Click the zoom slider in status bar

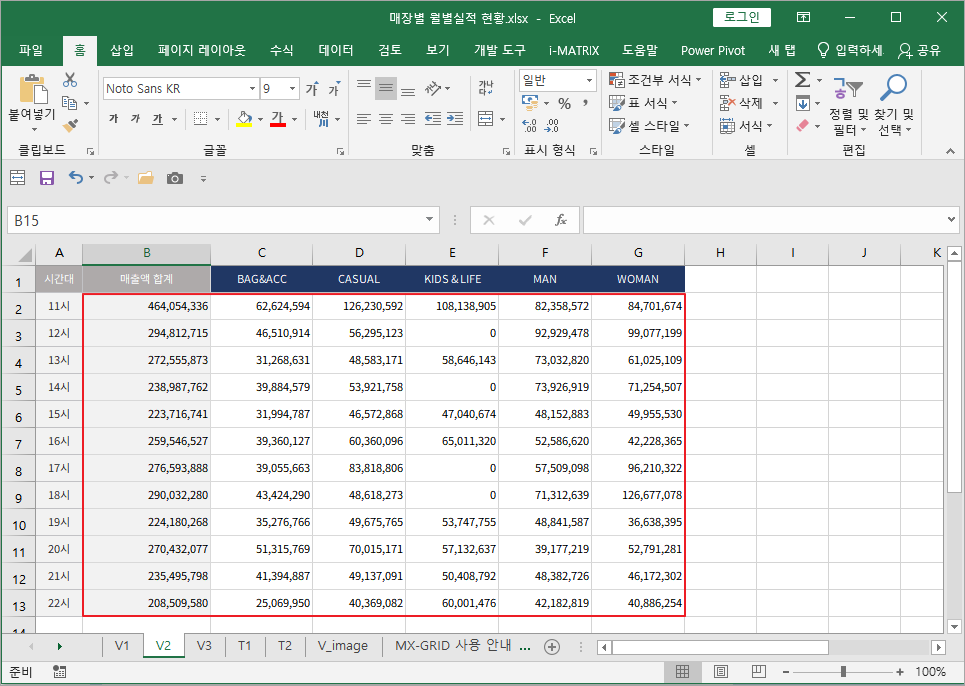(844, 672)
